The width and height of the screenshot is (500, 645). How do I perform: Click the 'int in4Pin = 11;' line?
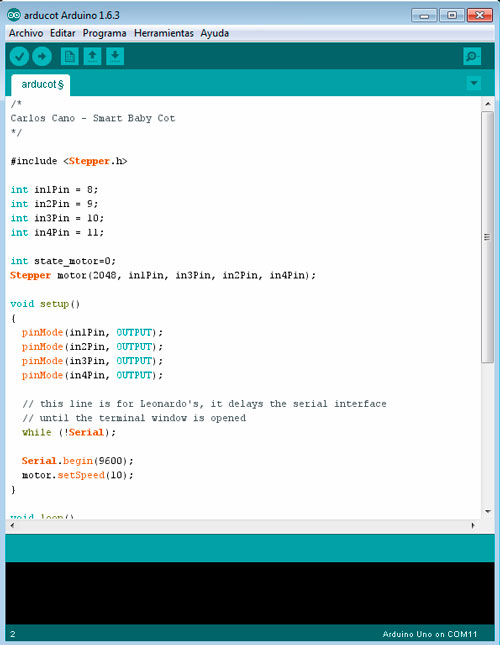coord(57,232)
